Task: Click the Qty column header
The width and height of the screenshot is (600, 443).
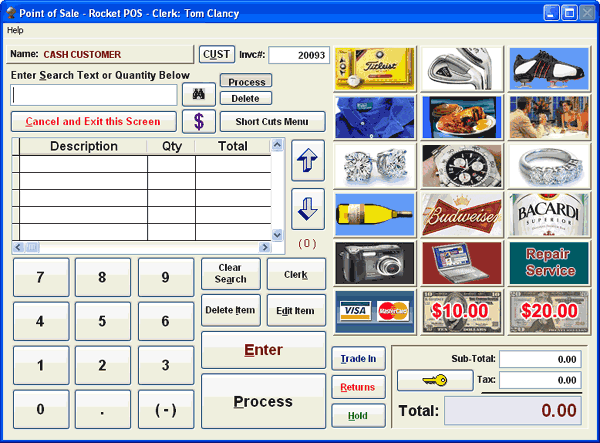Action: 171,146
